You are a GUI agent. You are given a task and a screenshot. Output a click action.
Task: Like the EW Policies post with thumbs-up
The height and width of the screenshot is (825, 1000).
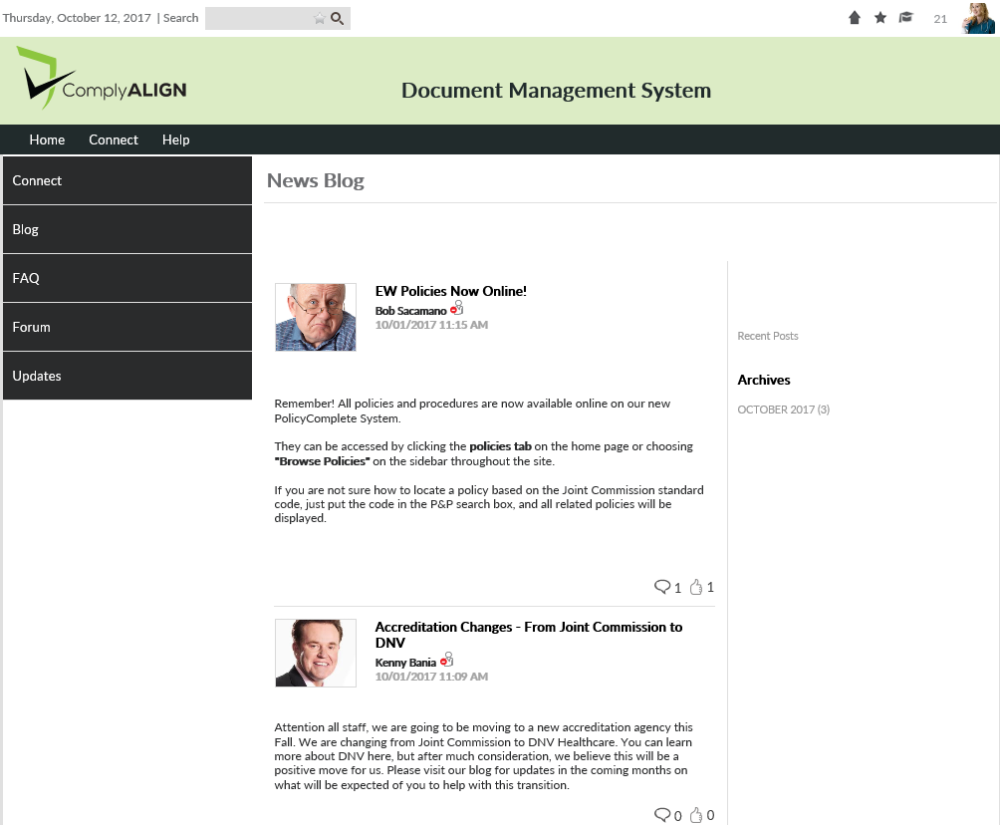point(696,587)
